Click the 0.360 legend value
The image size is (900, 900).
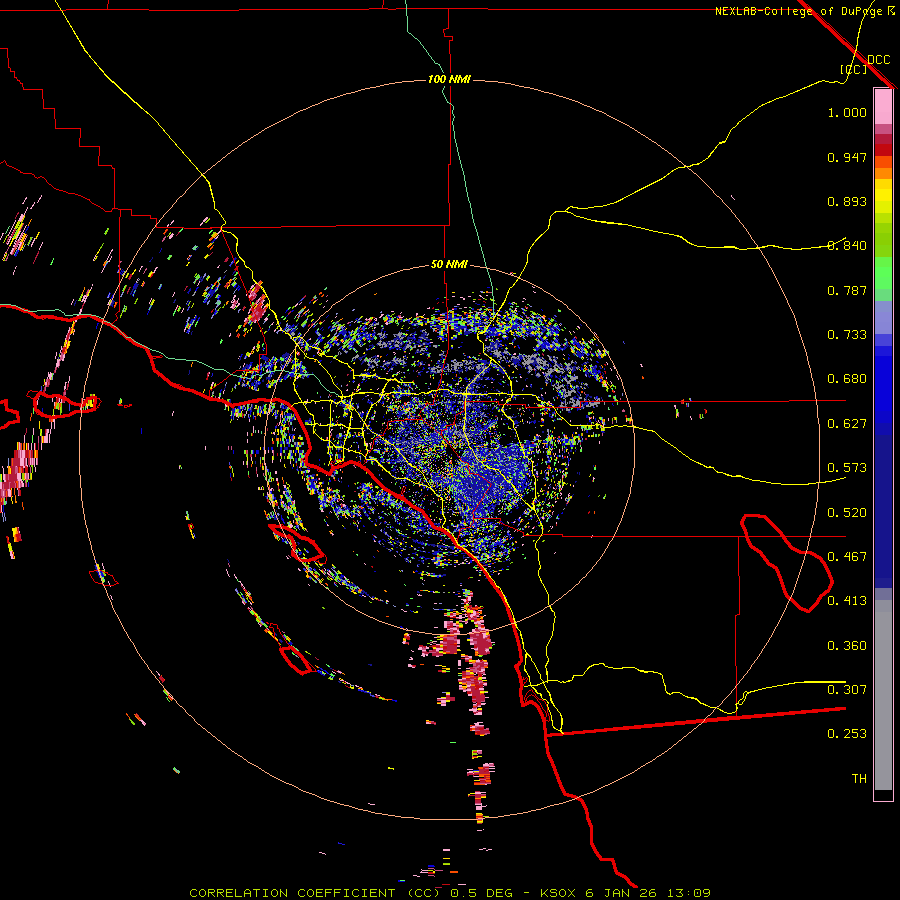(847, 646)
